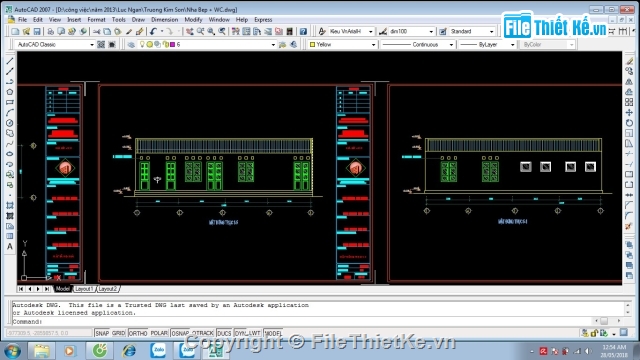Select the Circle draw tool
The image size is (640, 360).
click(10, 123)
